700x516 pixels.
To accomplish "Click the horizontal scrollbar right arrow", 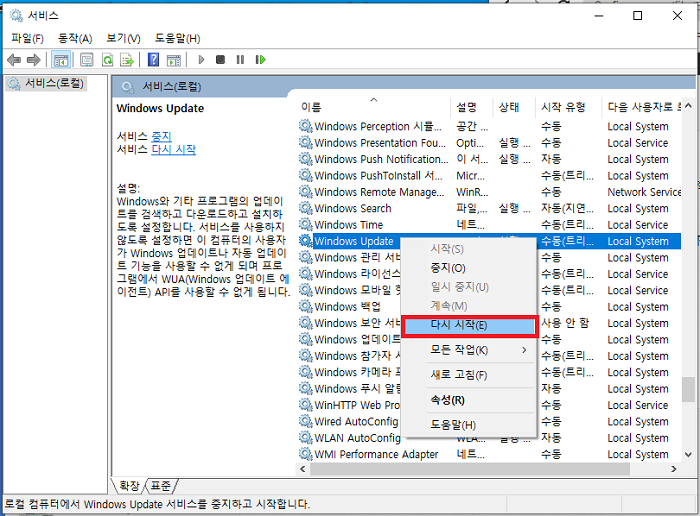I will pos(674,469).
